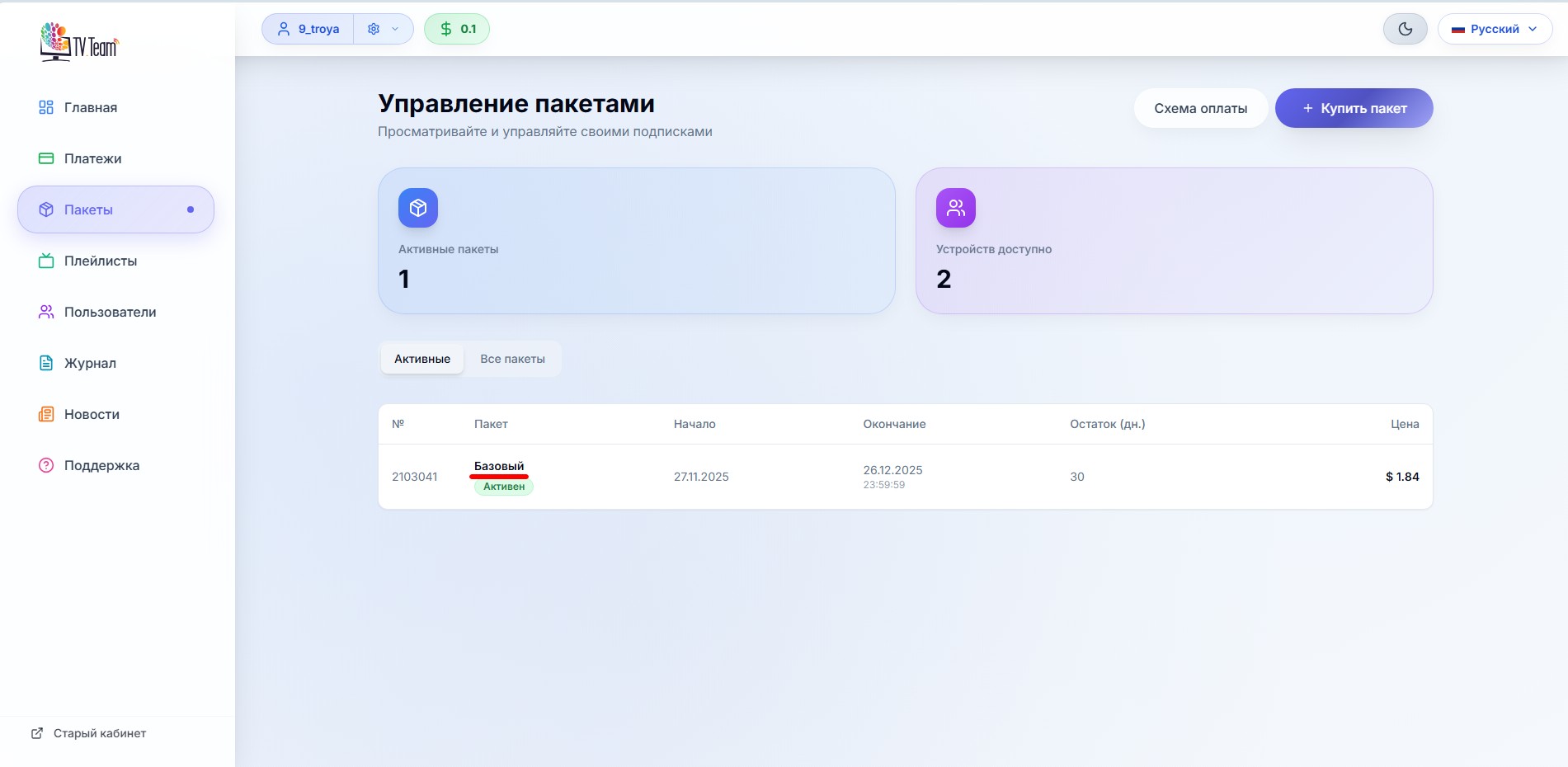Click the Плейлисты TV icon
Screen dimensions: 1568x767
[46, 261]
